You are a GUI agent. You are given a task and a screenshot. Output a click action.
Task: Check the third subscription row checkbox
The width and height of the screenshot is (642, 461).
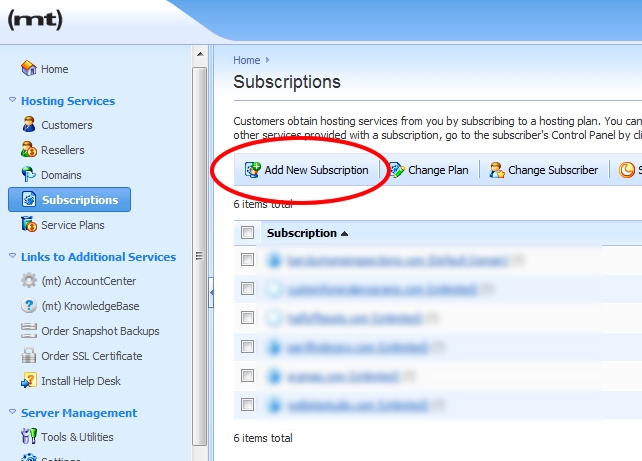click(247, 317)
